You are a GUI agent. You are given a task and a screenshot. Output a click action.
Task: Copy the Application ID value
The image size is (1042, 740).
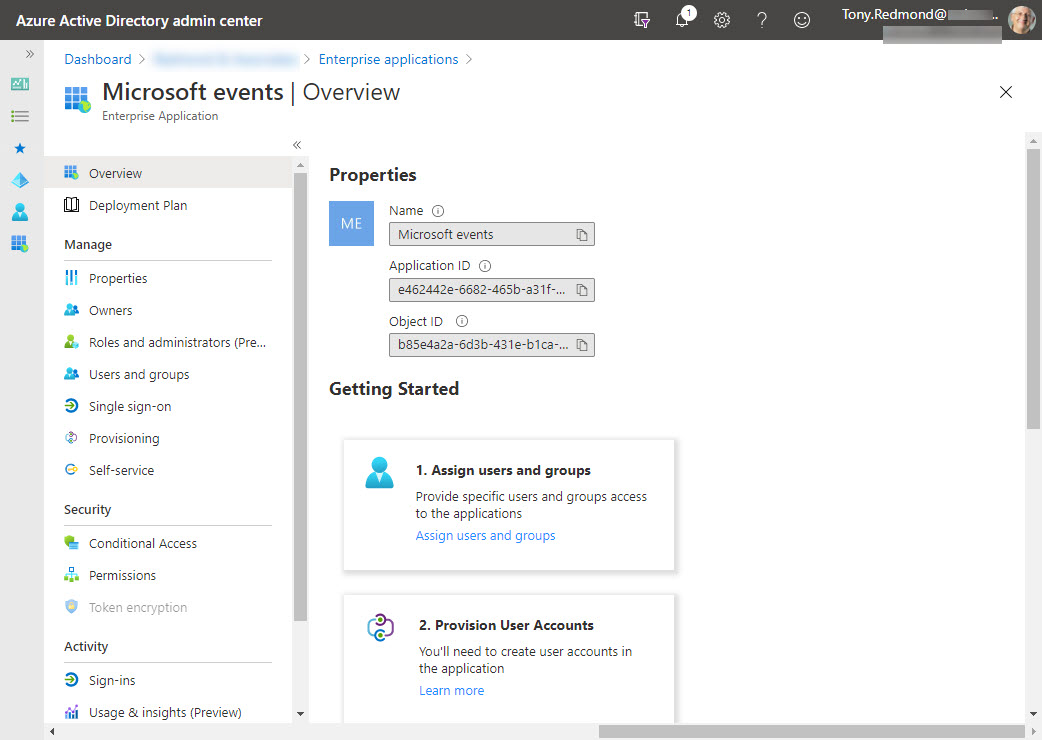pyautogui.click(x=581, y=290)
